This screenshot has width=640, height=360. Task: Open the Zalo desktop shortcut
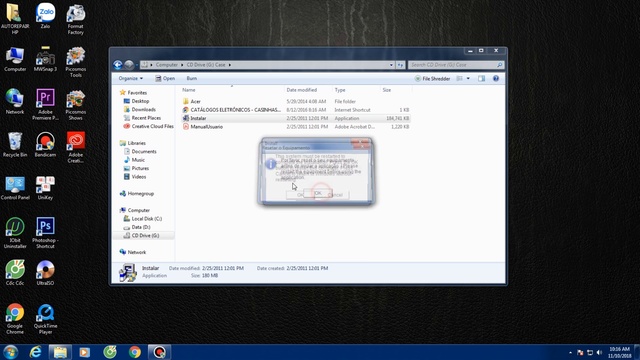pyautogui.click(x=45, y=16)
